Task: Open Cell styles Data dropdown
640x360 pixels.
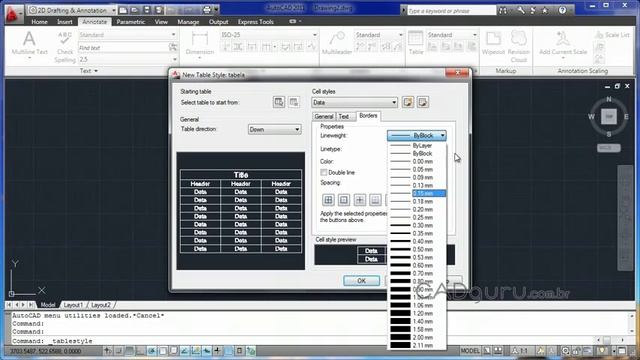Action: click(354, 102)
